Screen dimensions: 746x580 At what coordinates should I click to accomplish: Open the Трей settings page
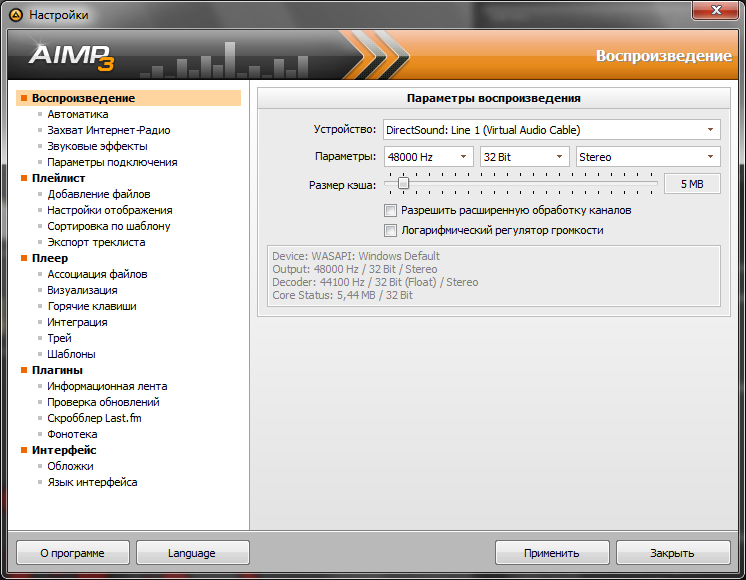click(x=59, y=338)
